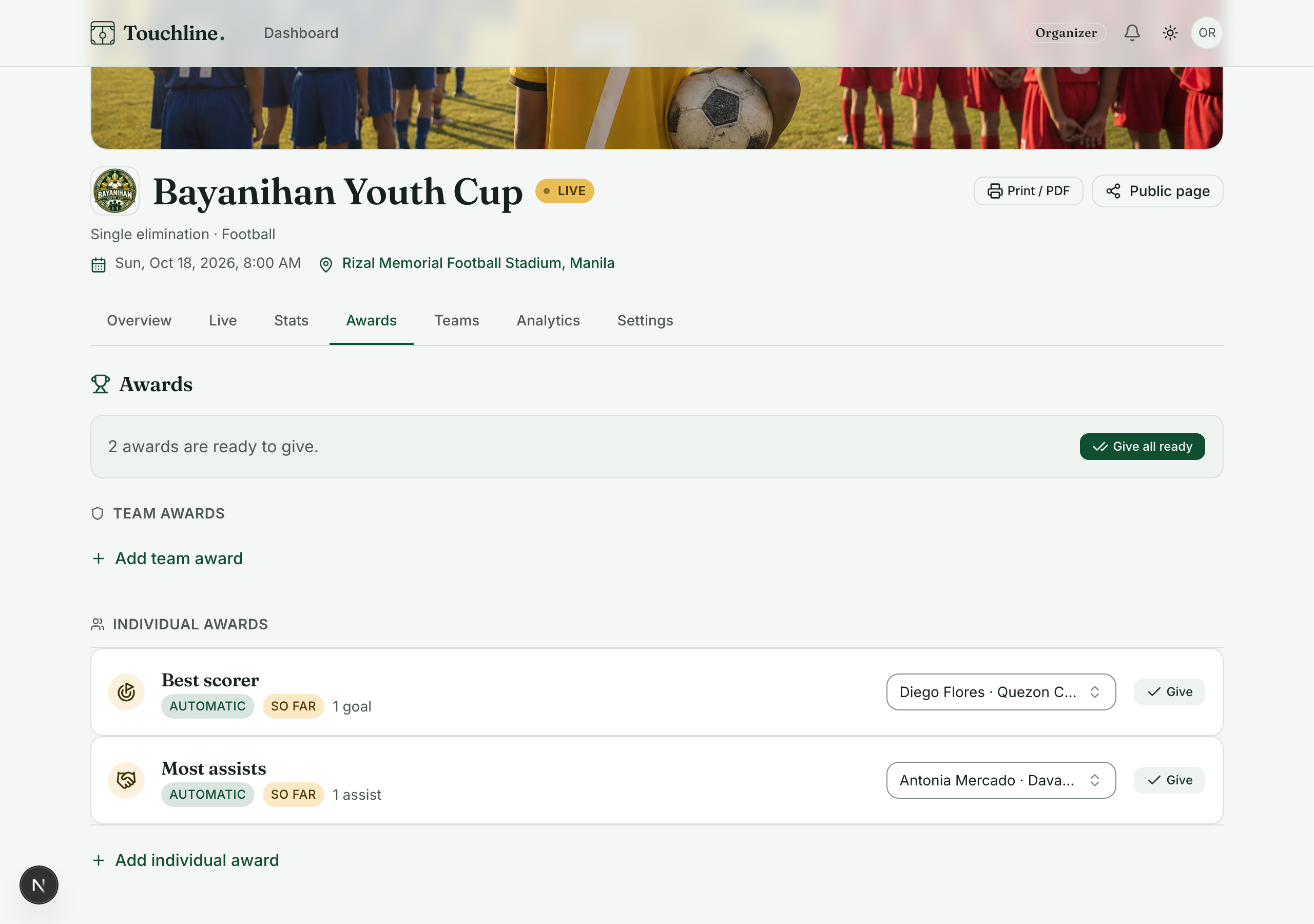Image resolution: width=1314 pixels, height=924 pixels.
Task: Click the Touchline logo icon
Action: coord(103,33)
